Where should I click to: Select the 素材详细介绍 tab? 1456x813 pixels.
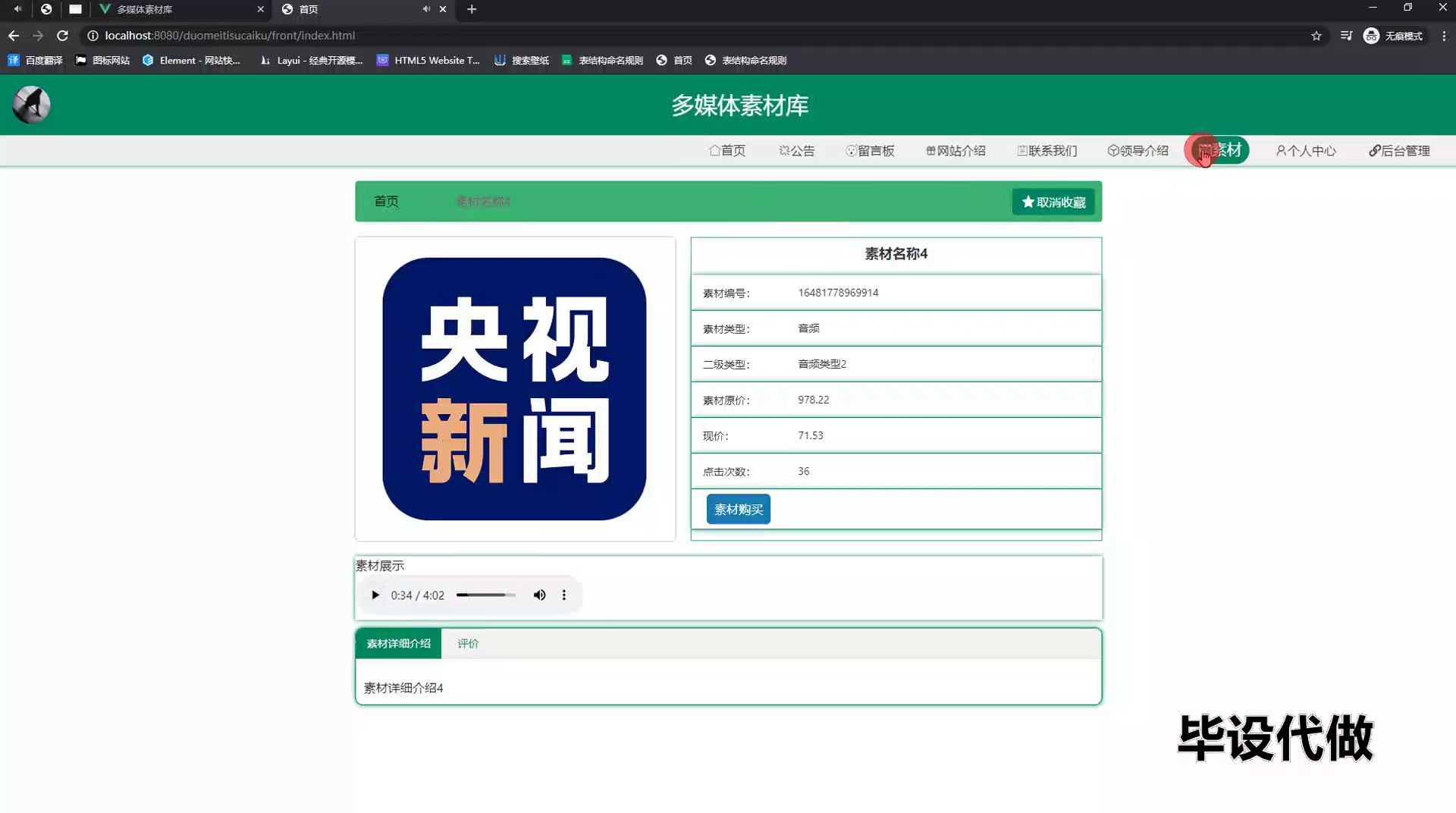click(x=398, y=643)
